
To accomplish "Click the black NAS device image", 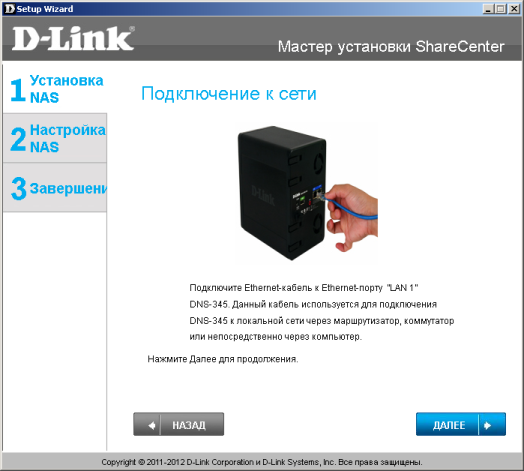I will (282, 193).
